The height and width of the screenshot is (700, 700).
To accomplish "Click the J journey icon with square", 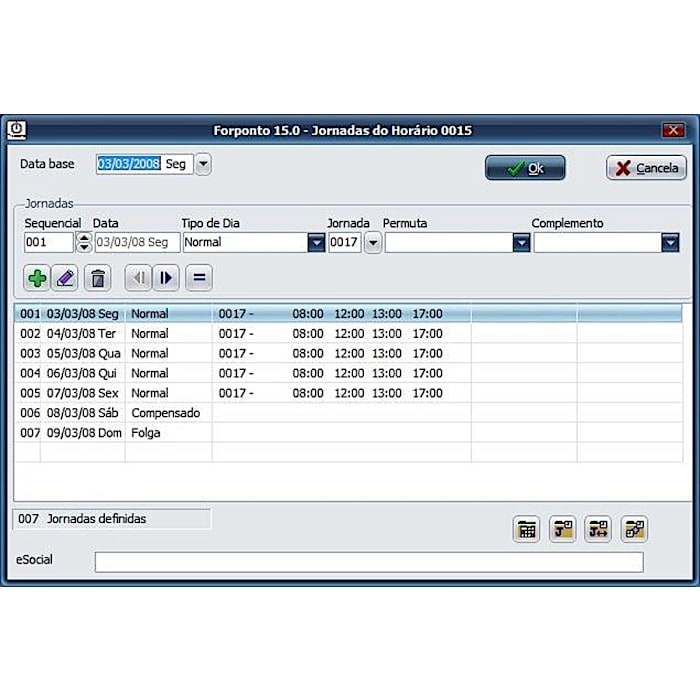I will point(562,529).
